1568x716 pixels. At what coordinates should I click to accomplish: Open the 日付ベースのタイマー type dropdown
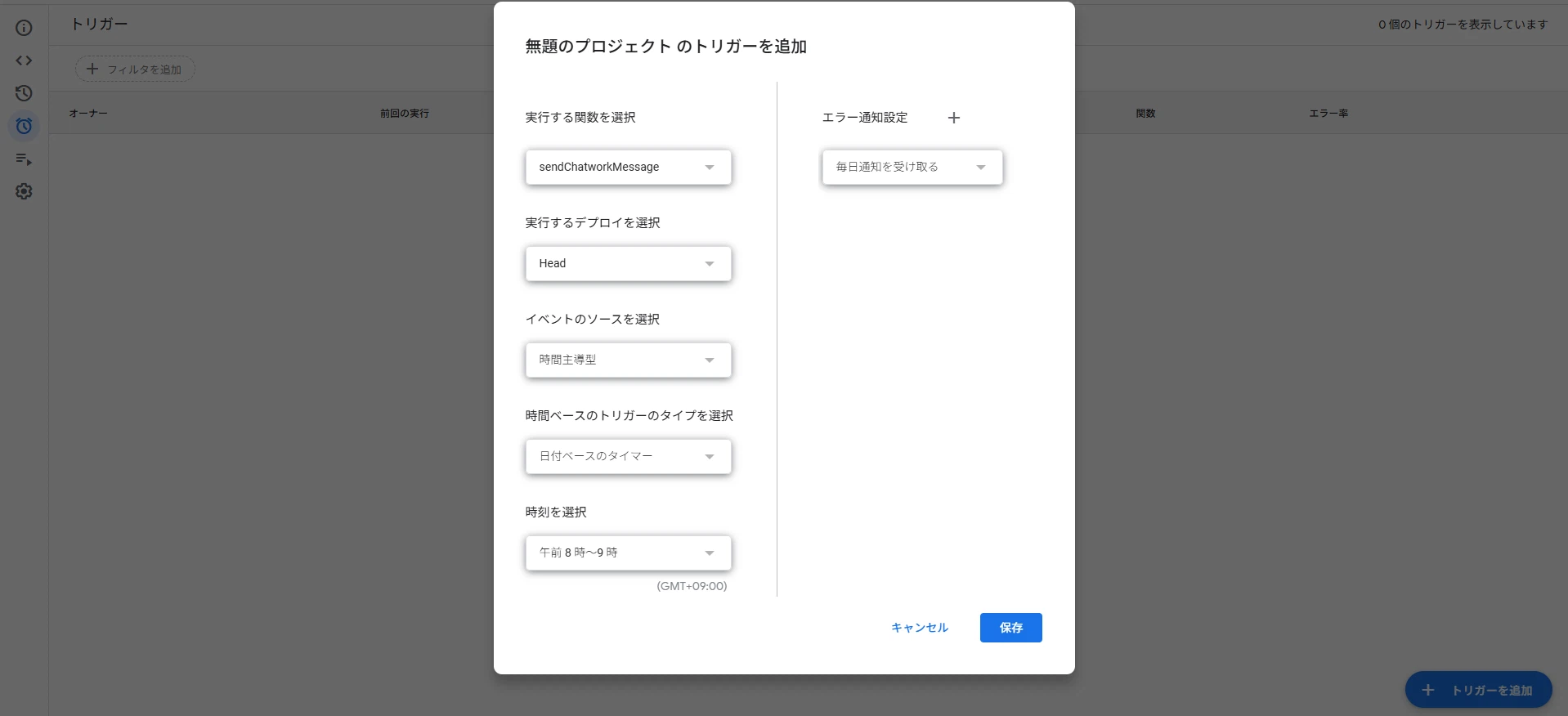(x=628, y=456)
